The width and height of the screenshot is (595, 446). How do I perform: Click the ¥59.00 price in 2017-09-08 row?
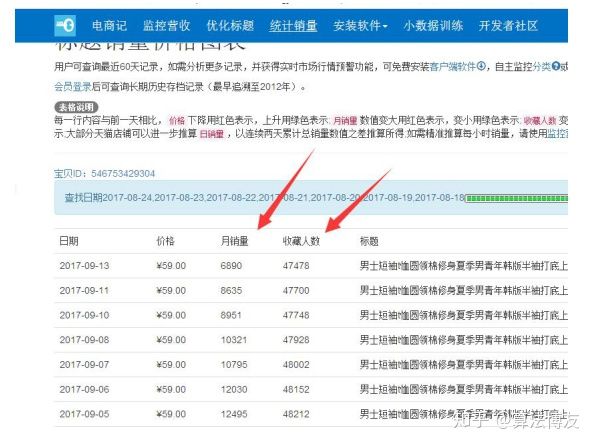[x=171, y=340]
